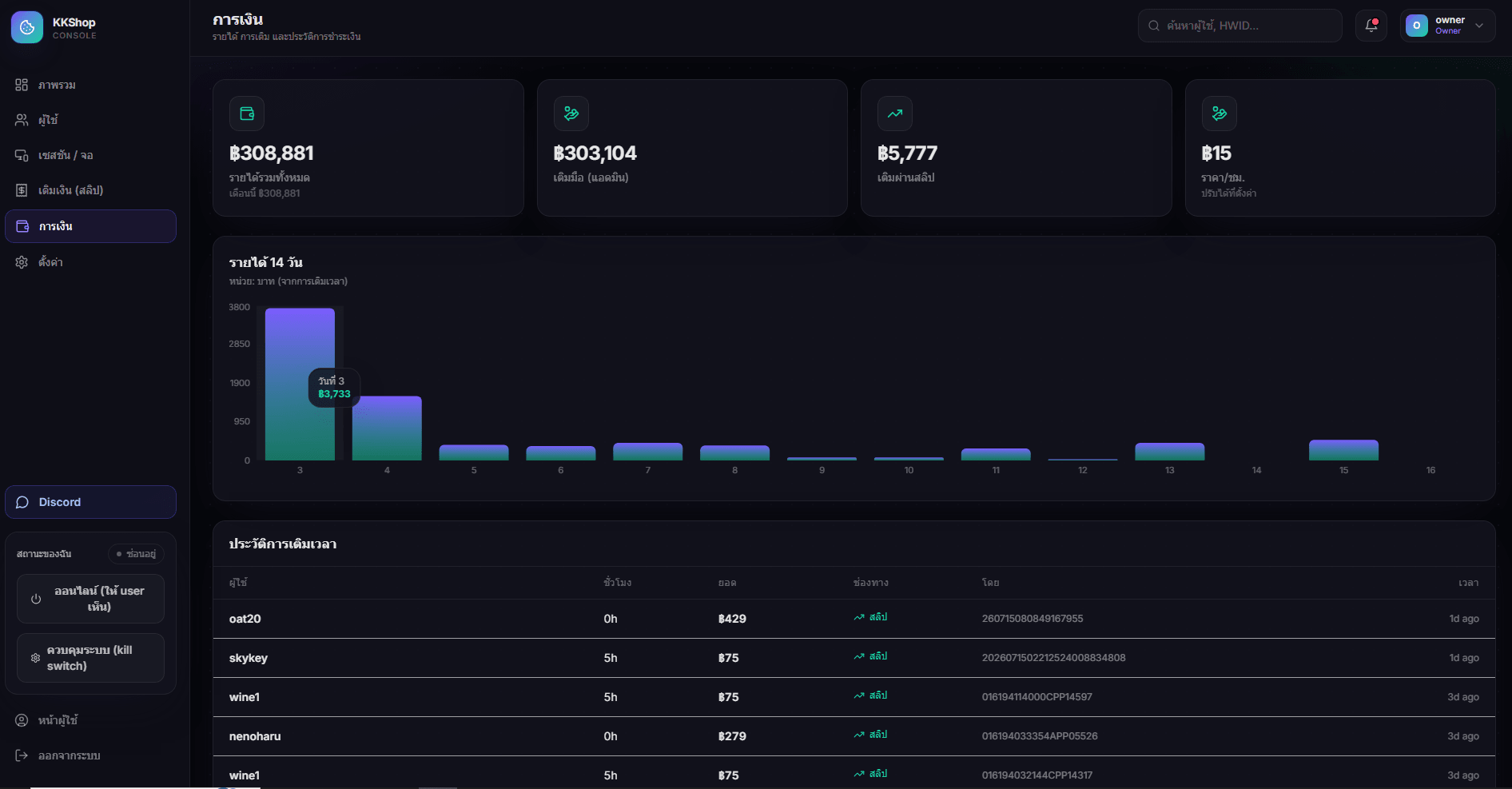Open ตั้งค่า settings menu item

pos(90,262)
